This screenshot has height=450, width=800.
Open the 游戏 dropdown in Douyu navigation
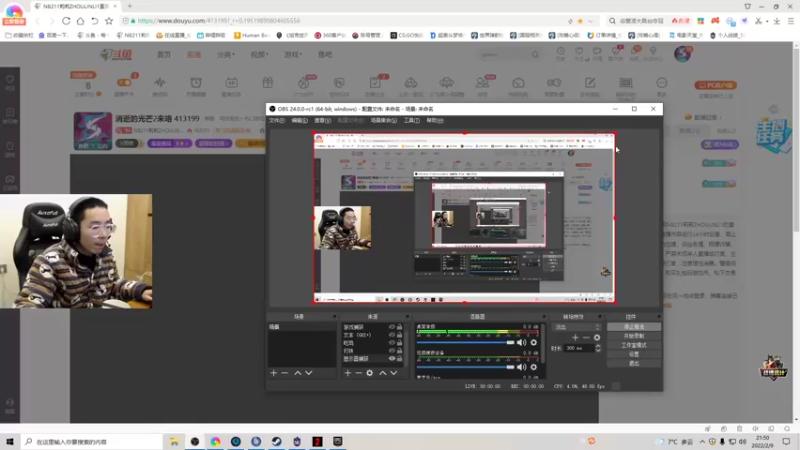click(293, 55)
